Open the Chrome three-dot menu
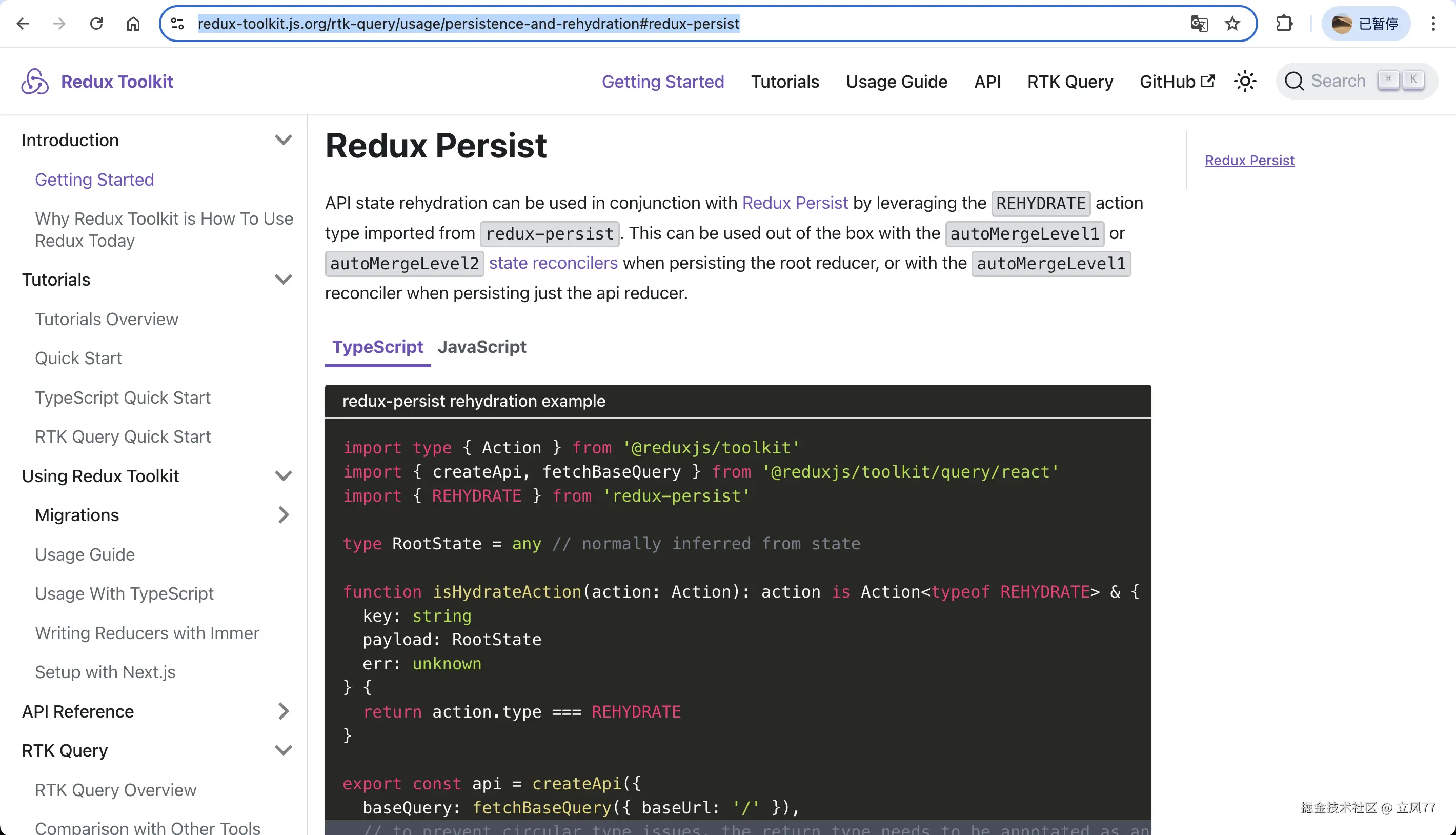Viewport: 1456px width, 835px height. 1433,24
